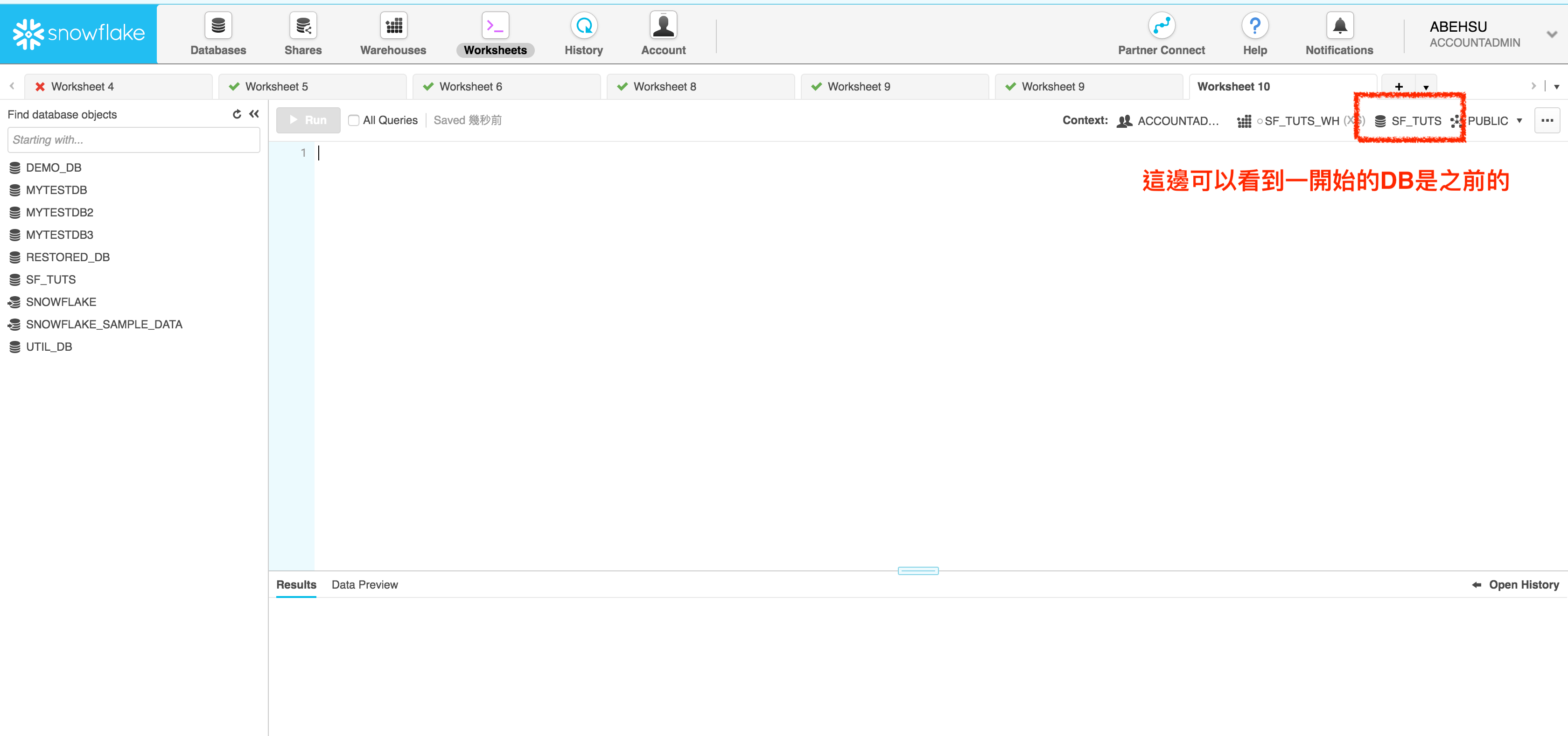Collapse the object browser panel

pyautogui.click(x=254, y=114)
